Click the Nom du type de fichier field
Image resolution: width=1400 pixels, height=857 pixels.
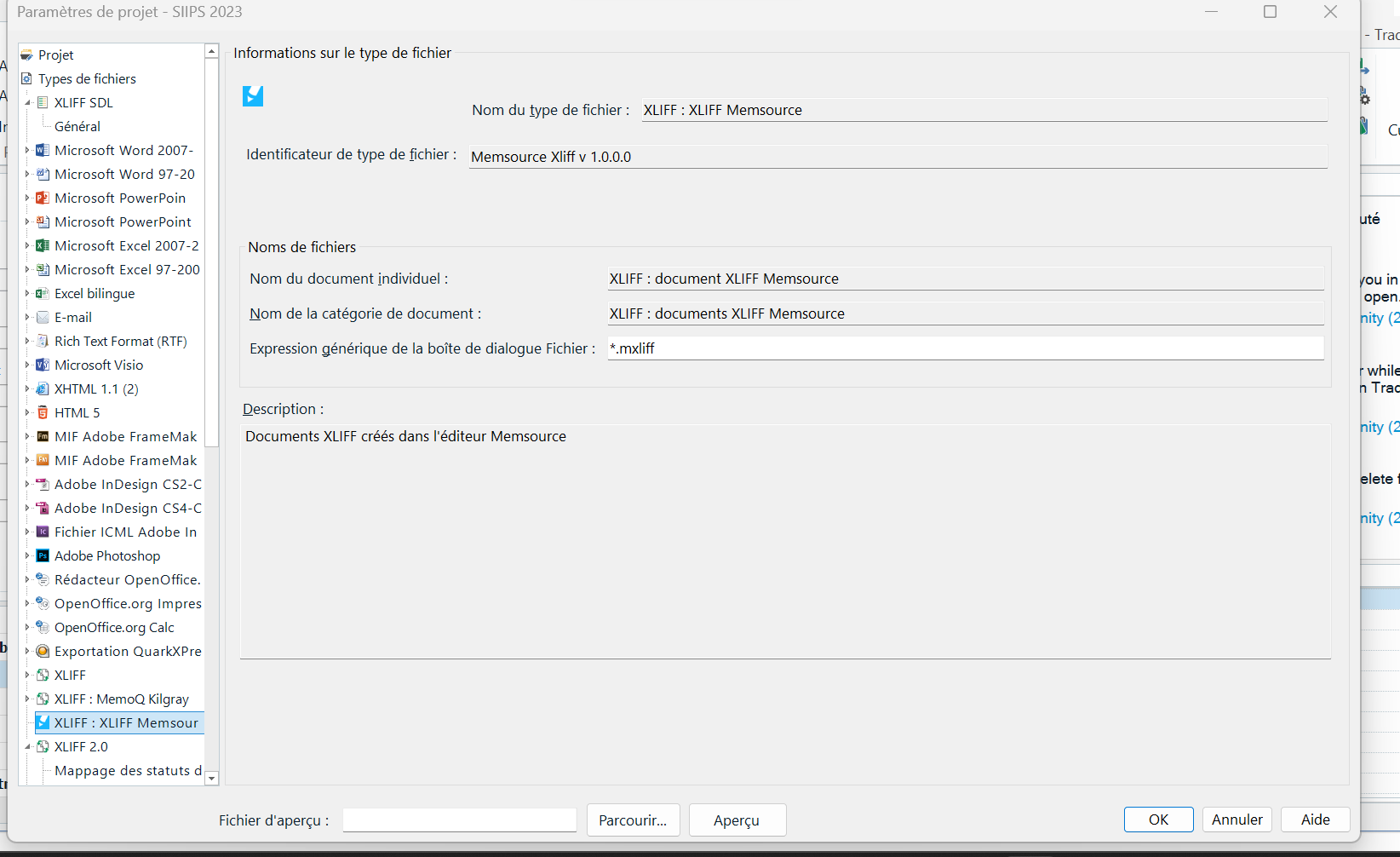[x=984, y=110]
